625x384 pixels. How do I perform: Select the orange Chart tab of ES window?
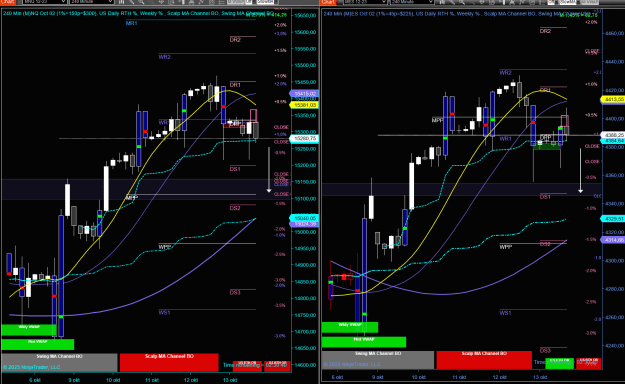tap(328, 2)
